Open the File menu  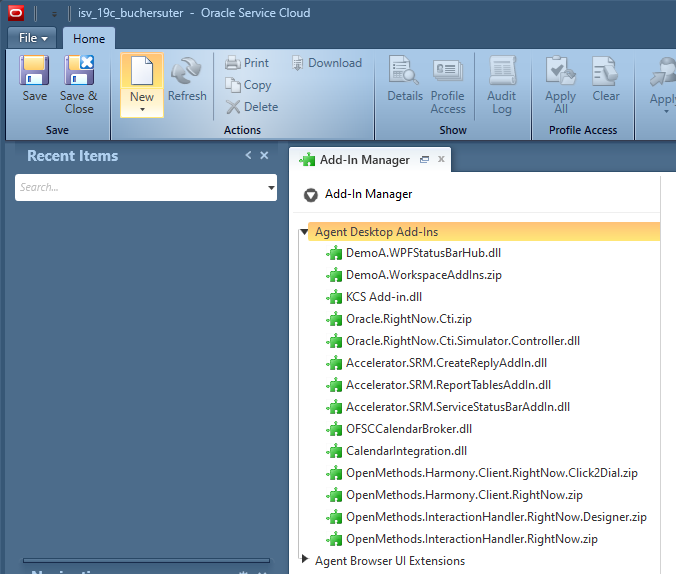[32, 38]
